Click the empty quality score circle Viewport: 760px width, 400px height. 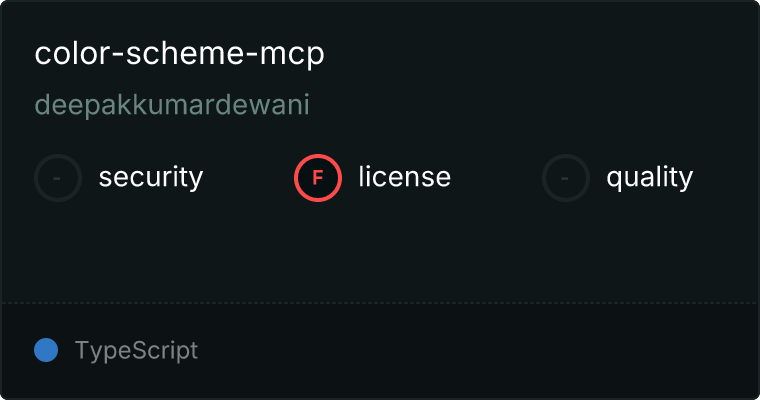click(x=566, y=178)
